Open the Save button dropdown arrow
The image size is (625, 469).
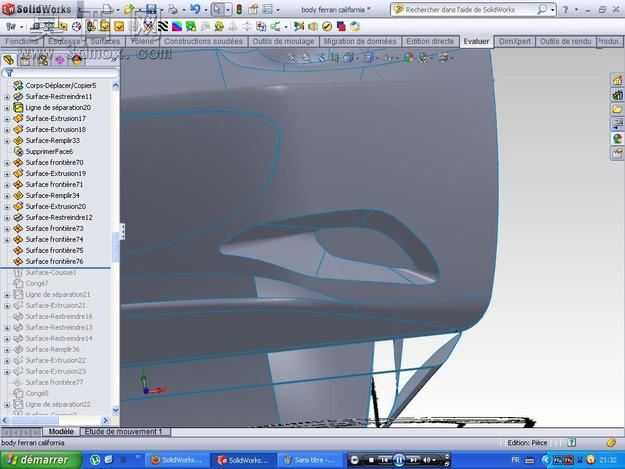(161, 10)
